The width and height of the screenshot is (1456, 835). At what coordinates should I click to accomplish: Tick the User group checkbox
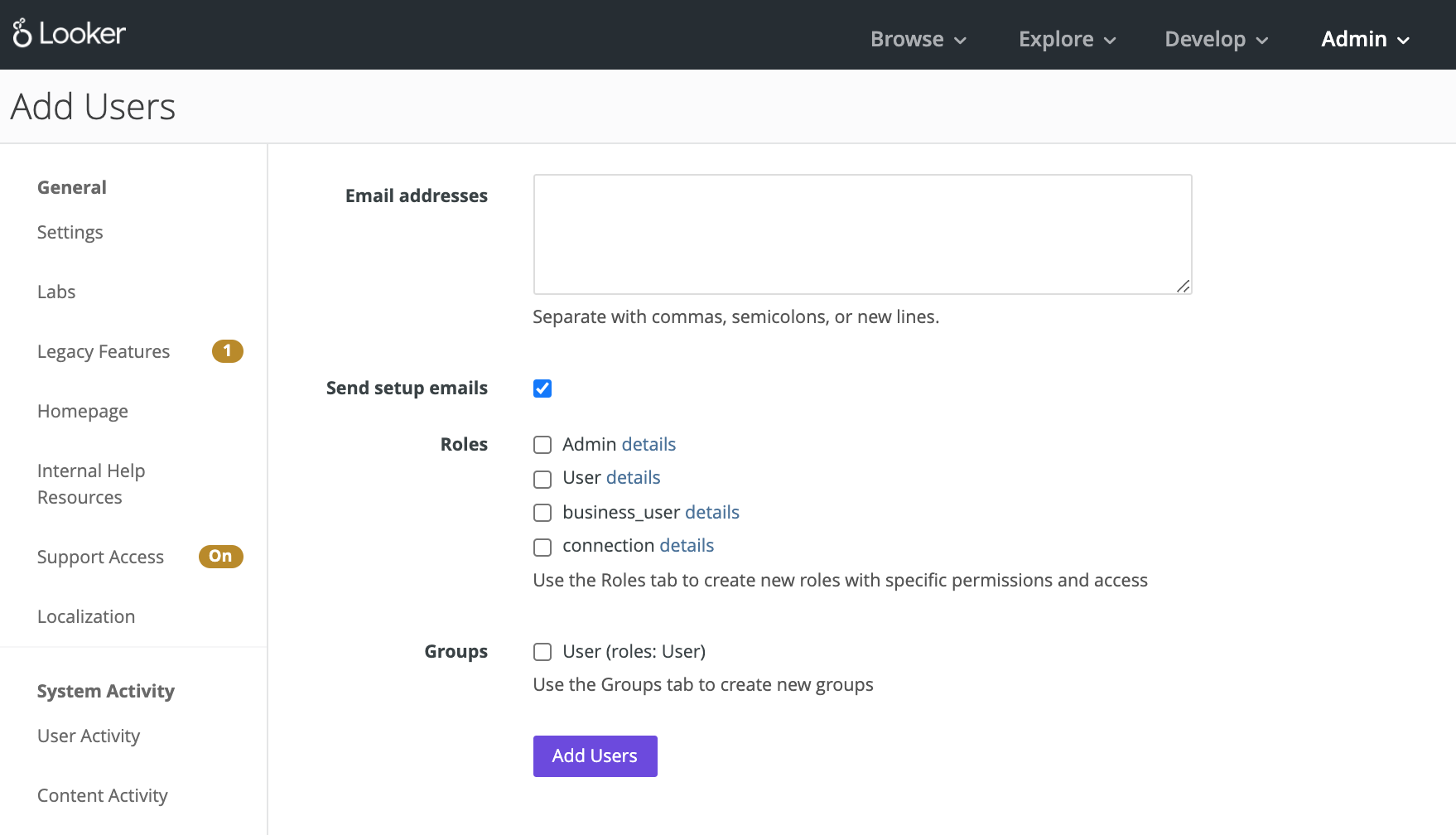coord(542,652)
